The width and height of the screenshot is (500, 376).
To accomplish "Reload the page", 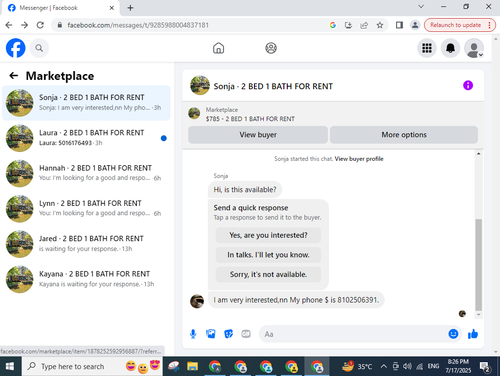I will coord(40,25).
